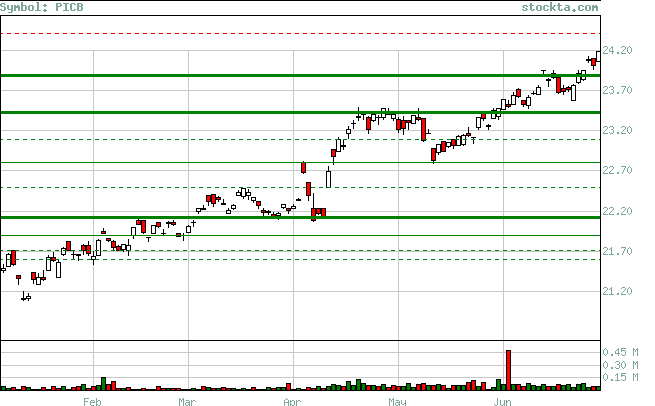Click the 'Symbol: PICB' label

[x=42, y=7]
